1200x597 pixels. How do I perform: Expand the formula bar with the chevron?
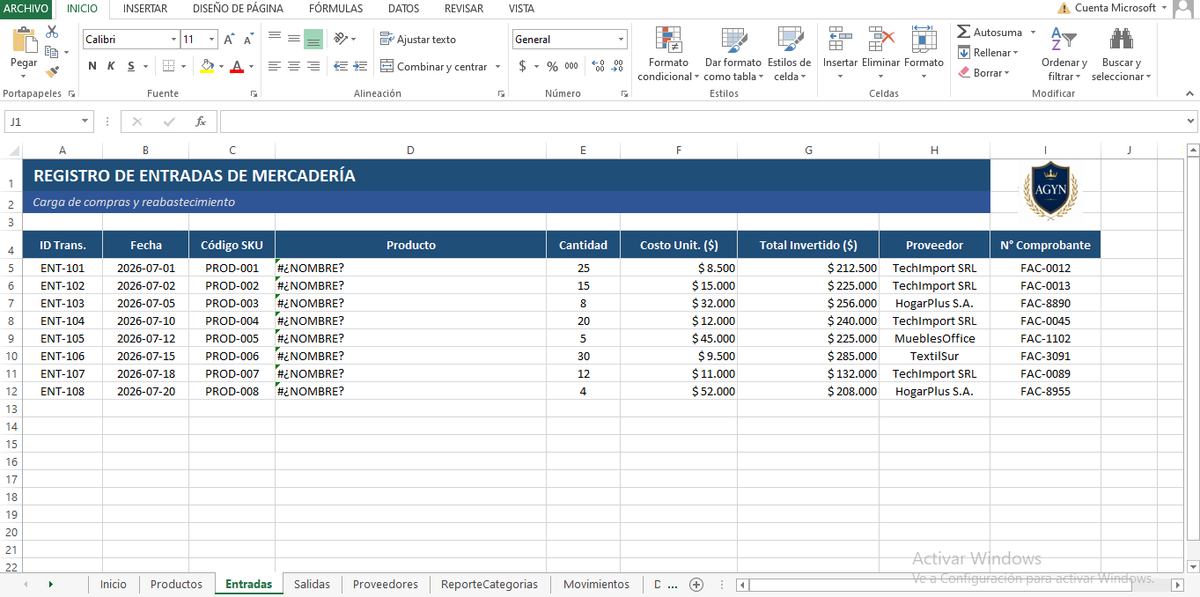(x=1190, y=121)
